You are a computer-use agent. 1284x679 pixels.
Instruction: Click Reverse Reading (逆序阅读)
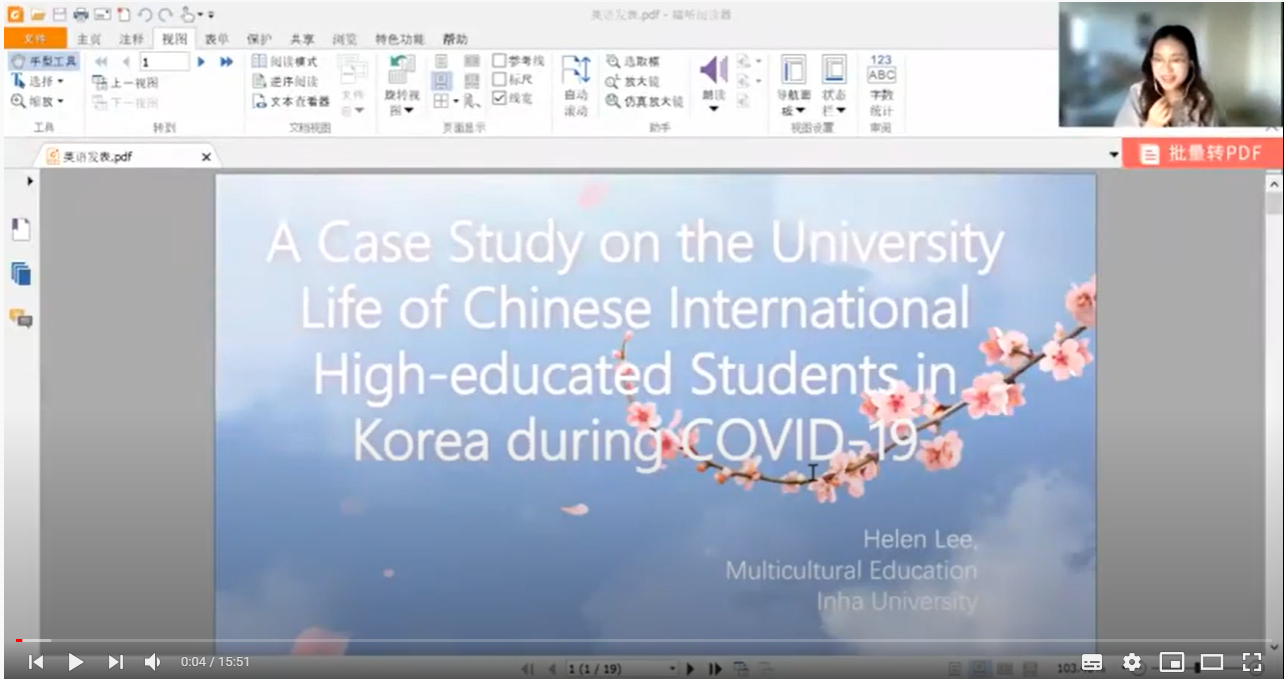(x=284, y=81)
